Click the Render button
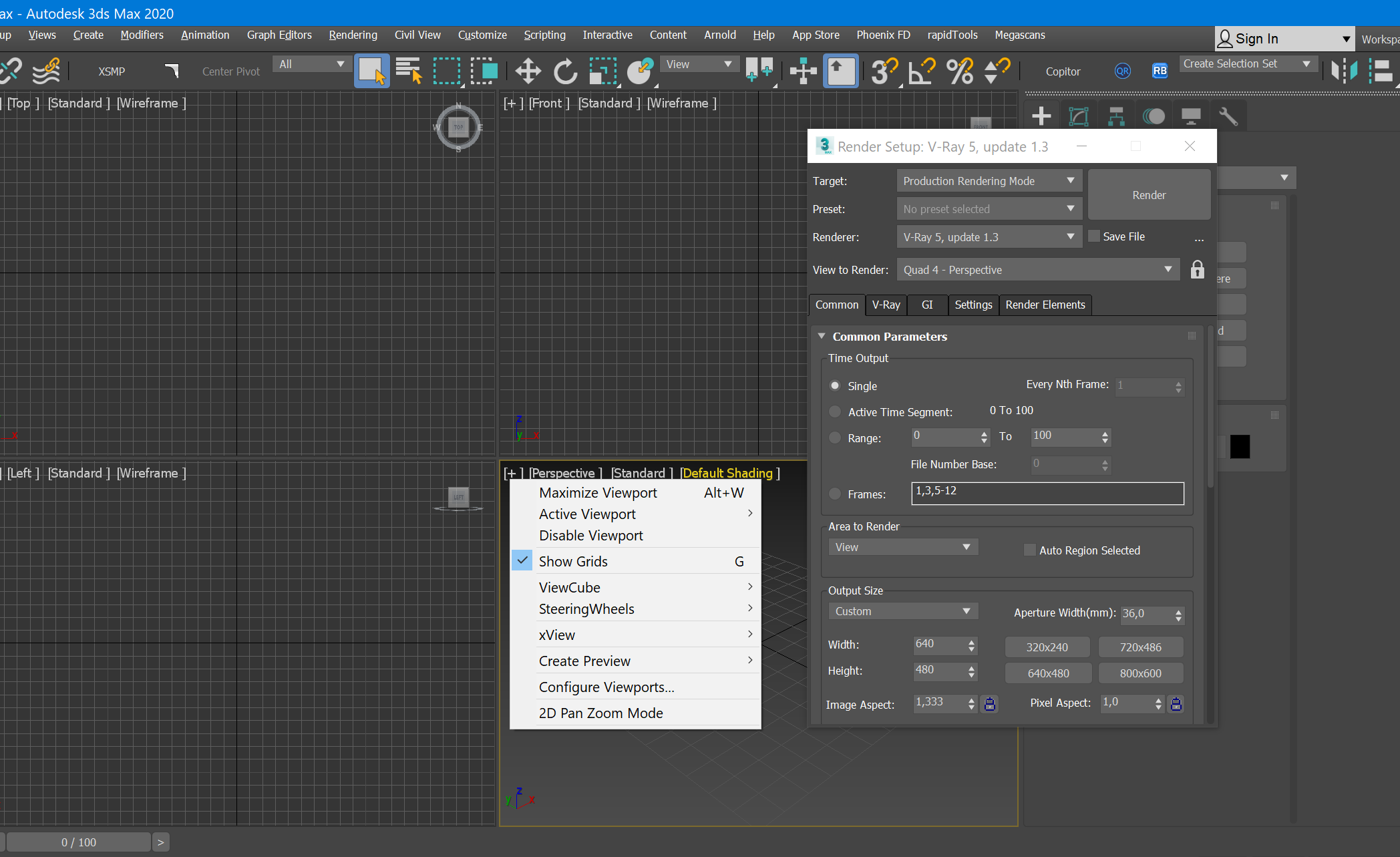 (1149, 195)
